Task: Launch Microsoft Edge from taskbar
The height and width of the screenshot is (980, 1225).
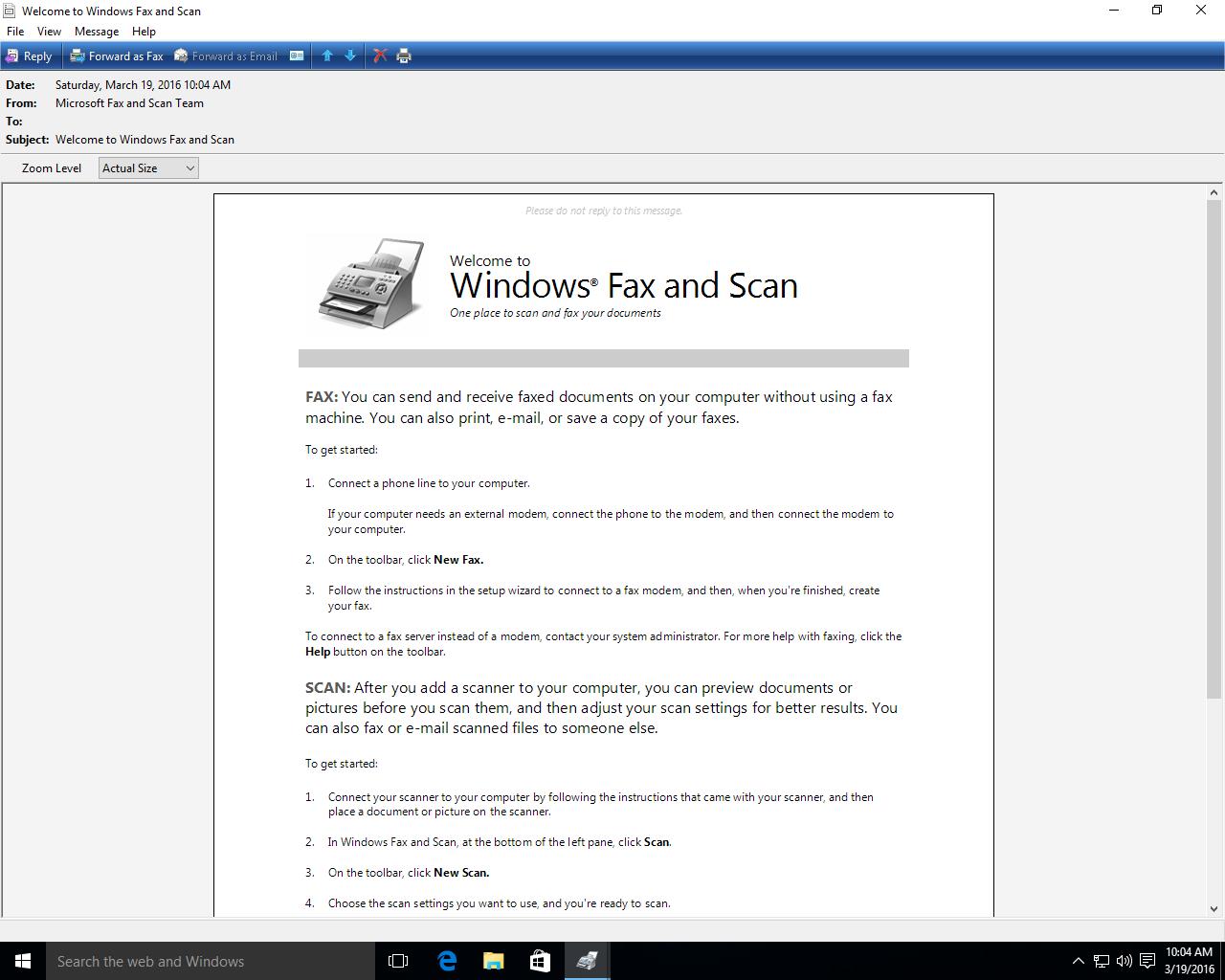Action: coord(447,961)
